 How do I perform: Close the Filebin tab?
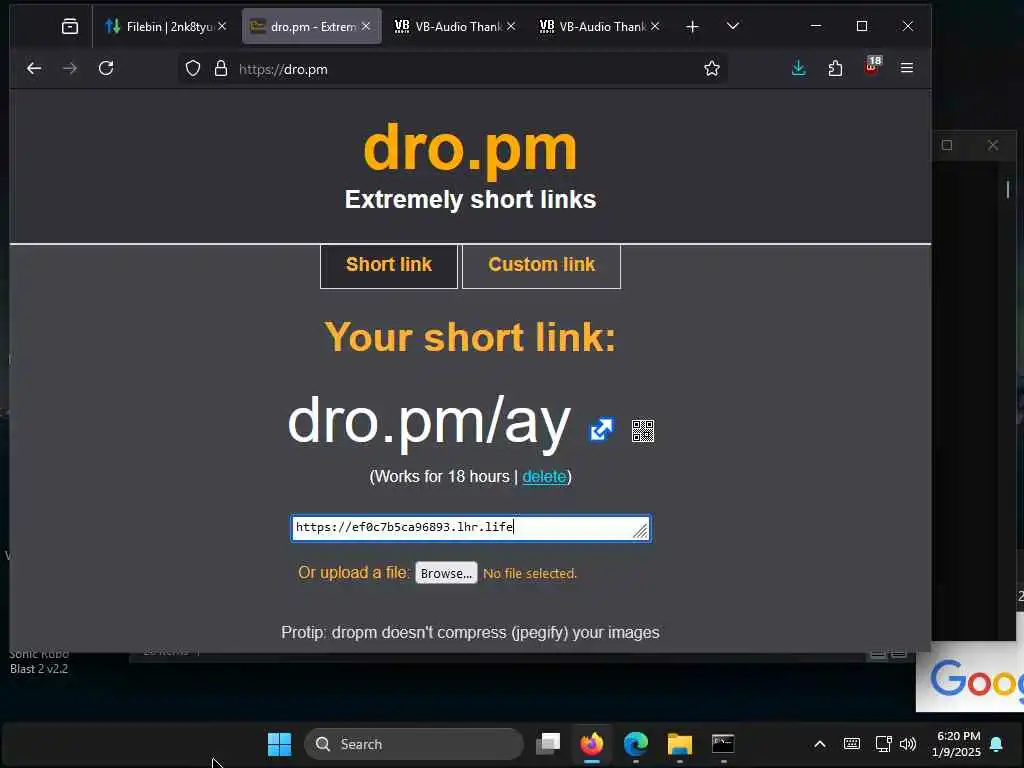(x=222, y=26)
